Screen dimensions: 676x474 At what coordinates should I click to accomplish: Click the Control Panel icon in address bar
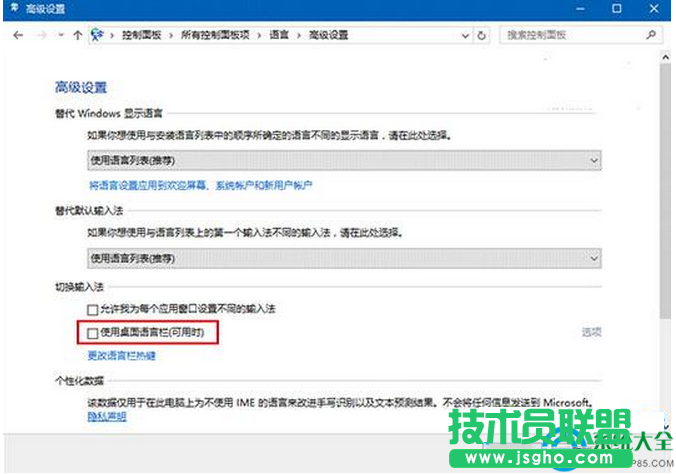click(99, 35)
